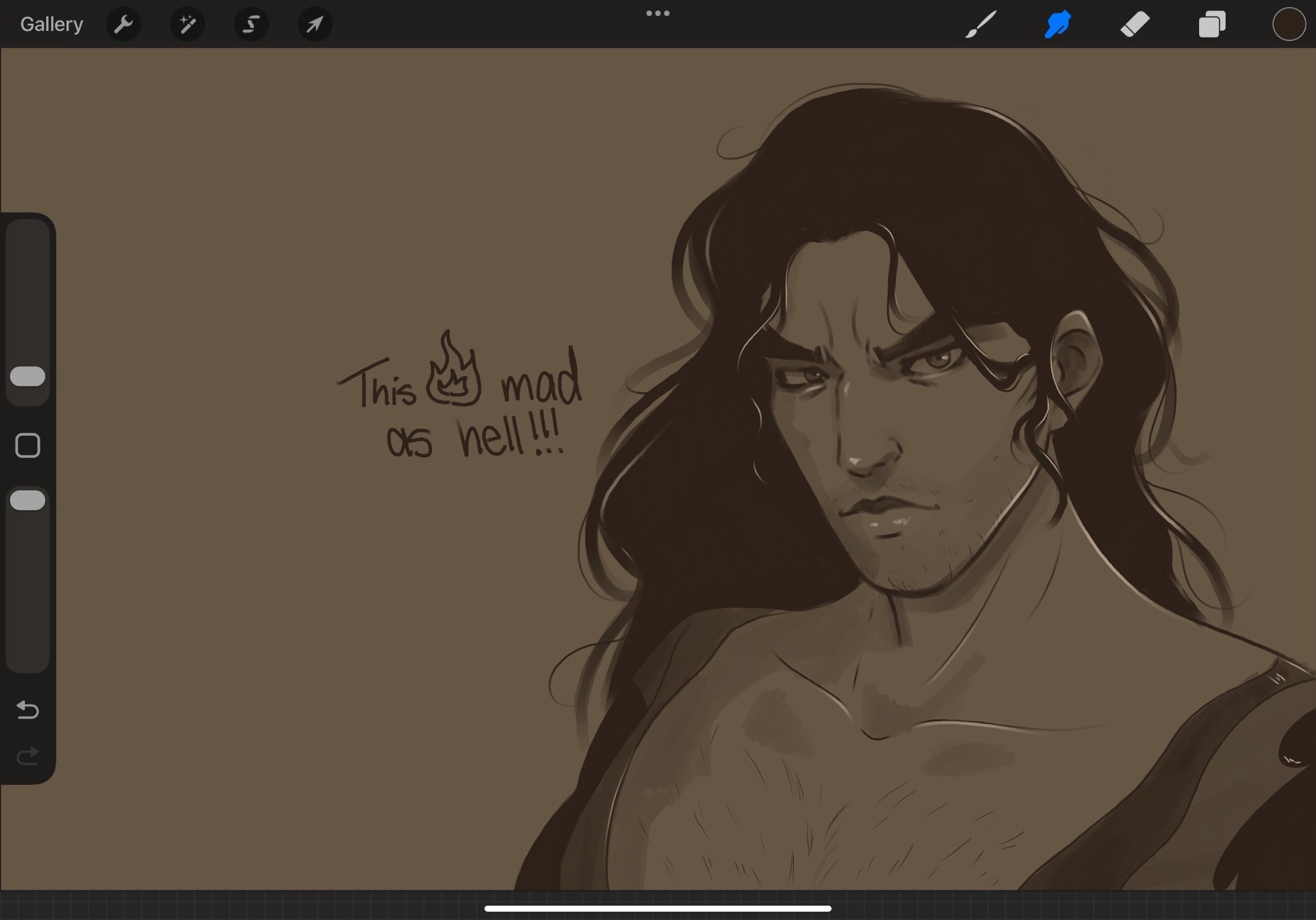Open the Adjustments magic wand menu
The width and height of the screenshot is (1316, 920).
point(187,24)
